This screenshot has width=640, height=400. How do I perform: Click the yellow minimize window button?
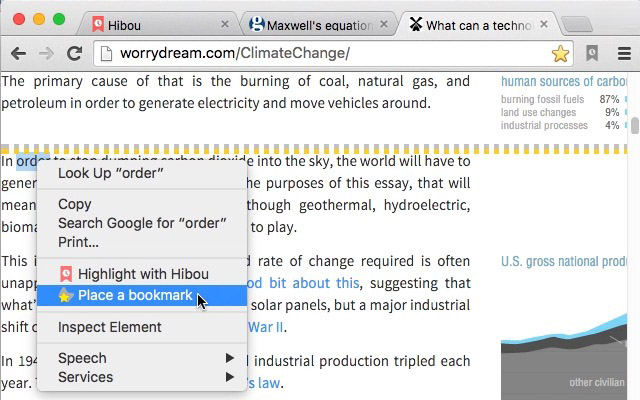coord(39,19)
